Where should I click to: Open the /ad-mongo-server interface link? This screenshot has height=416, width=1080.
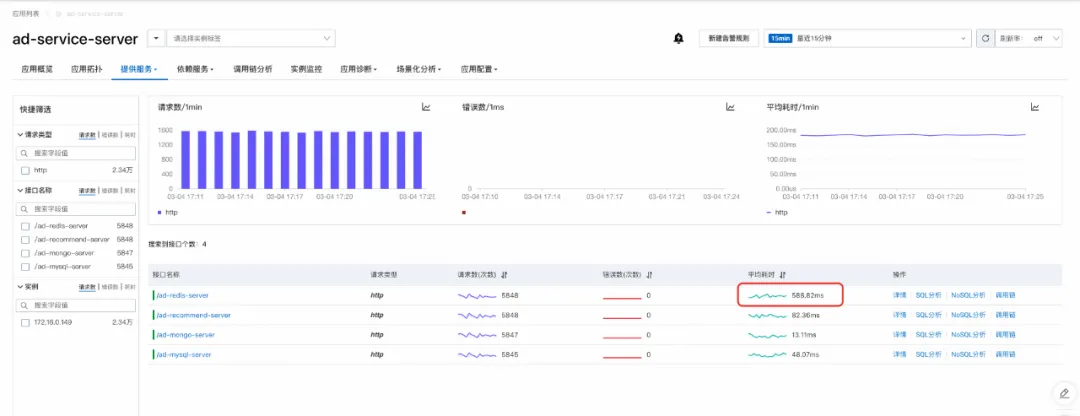tap(185, 335)
